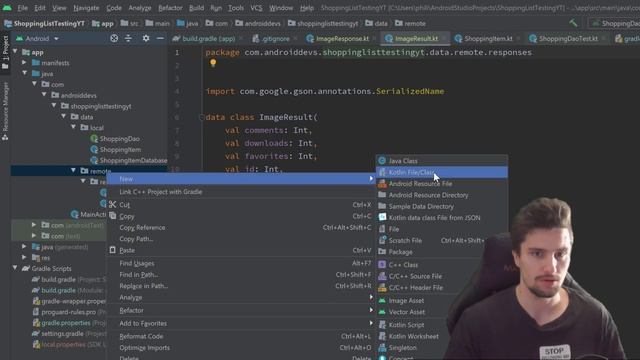Click the light bulb quick-fix icon
640x360 pixels.
[x=213, y=63]
